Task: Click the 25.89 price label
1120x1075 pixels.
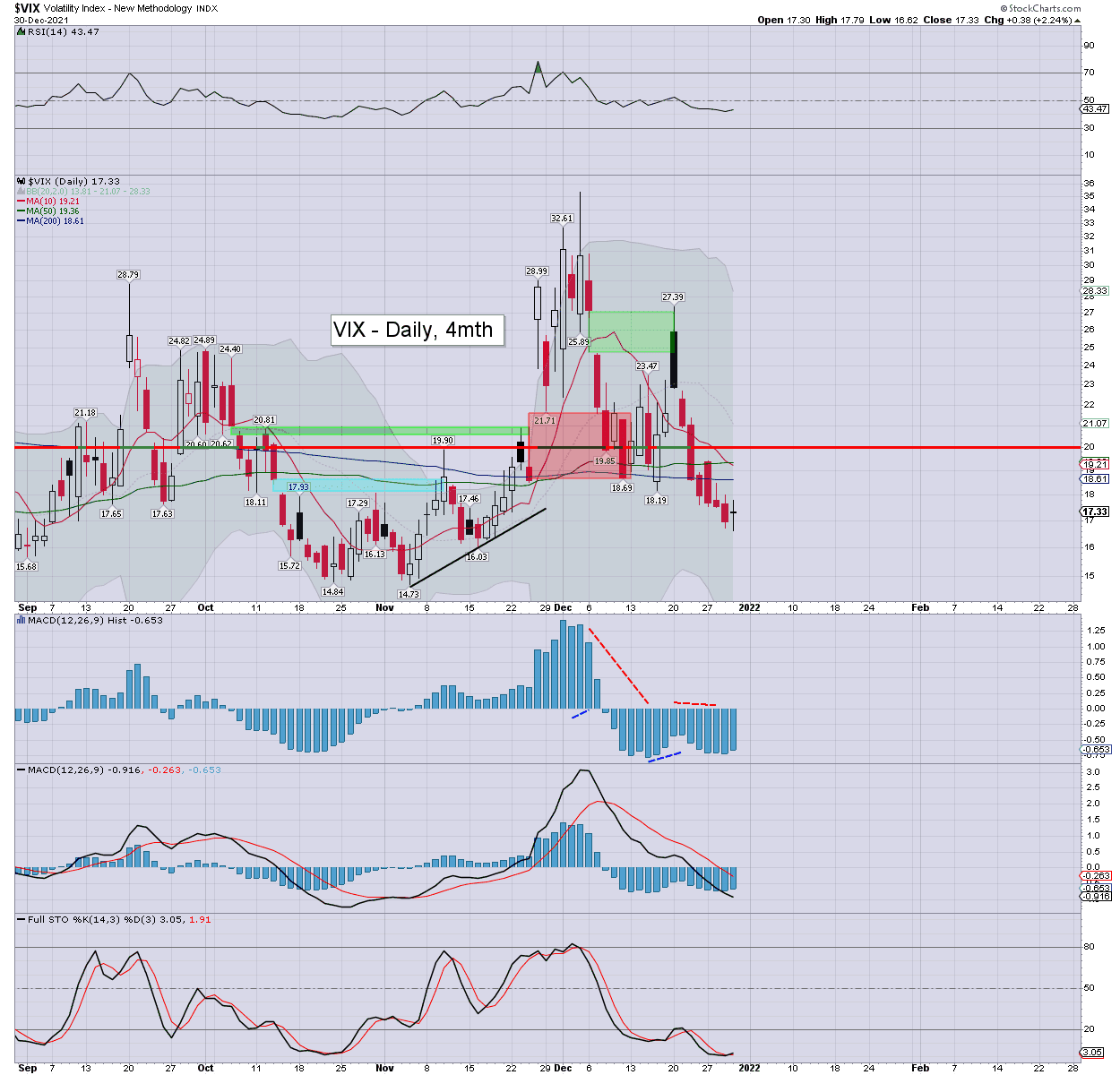Action: (x=578, y=342)
